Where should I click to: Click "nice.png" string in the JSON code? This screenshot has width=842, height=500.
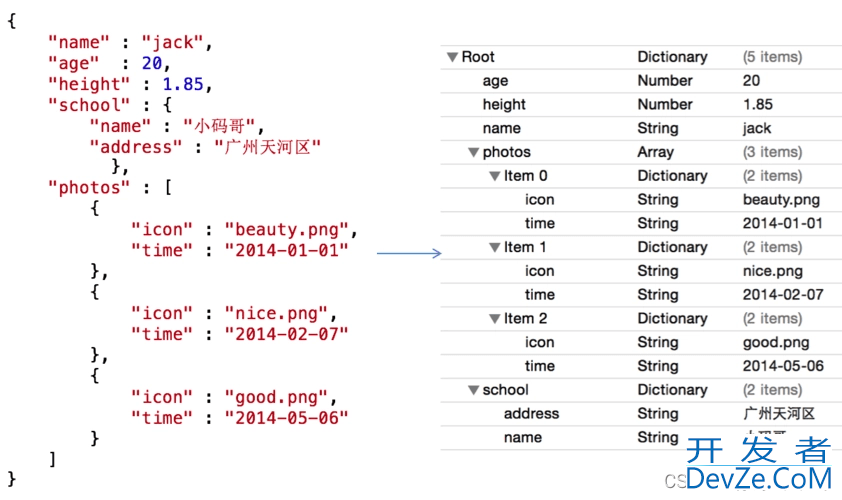tap(277, 314)
